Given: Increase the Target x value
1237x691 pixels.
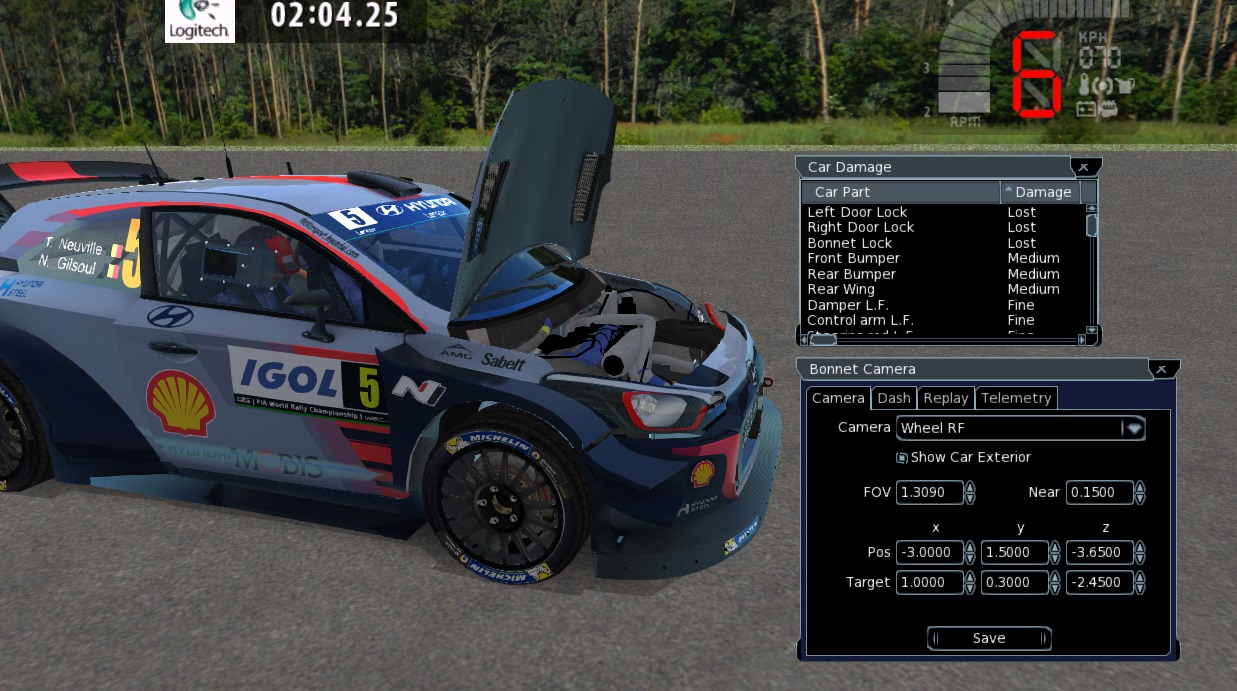Looking at the screenshot, I should (970, 577).
